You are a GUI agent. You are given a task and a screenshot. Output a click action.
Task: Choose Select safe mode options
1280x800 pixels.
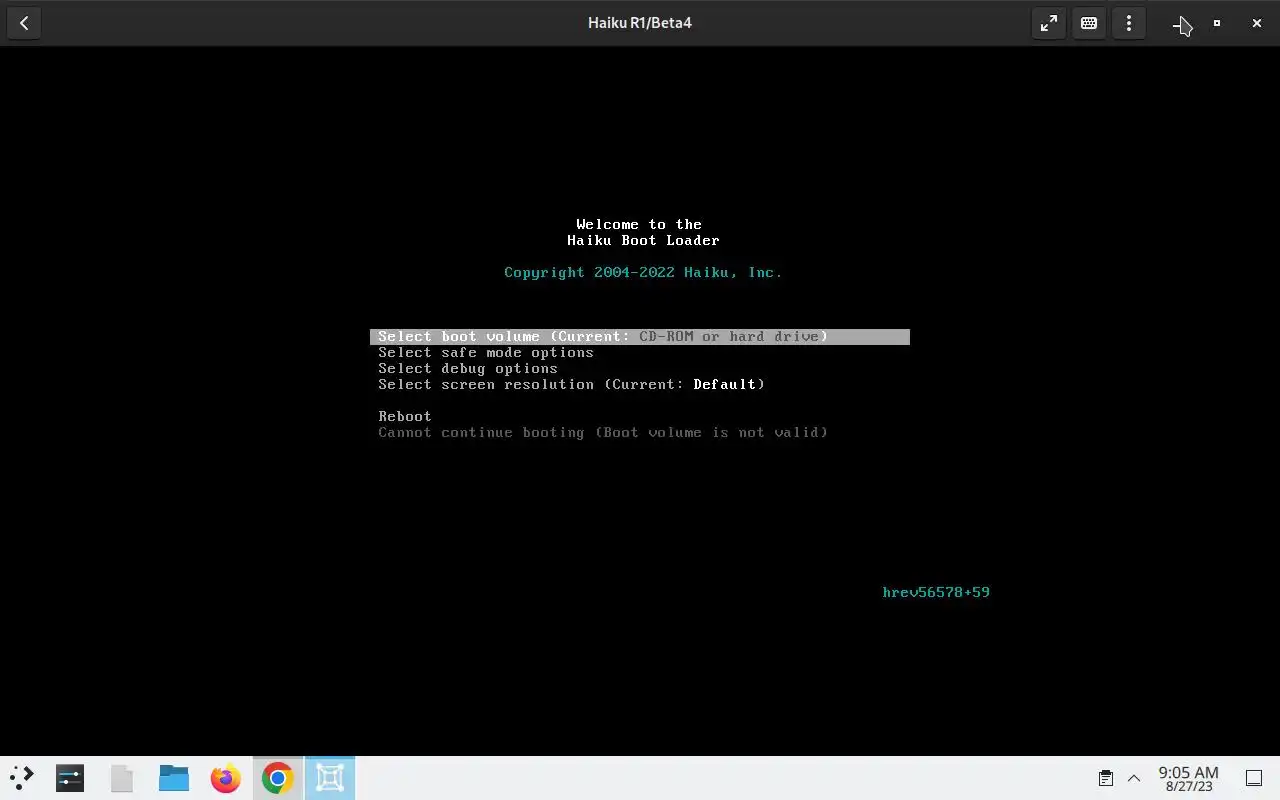(x=486, y=353)
